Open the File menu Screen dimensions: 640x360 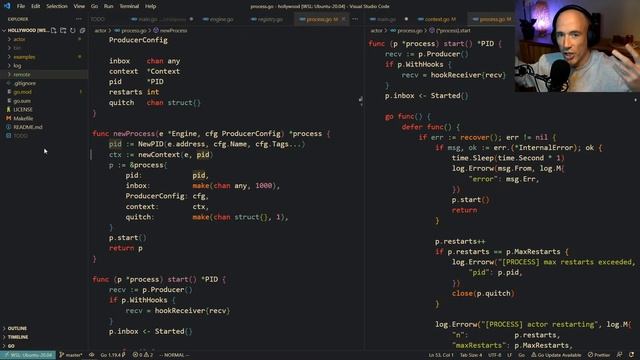coord(21,6)
